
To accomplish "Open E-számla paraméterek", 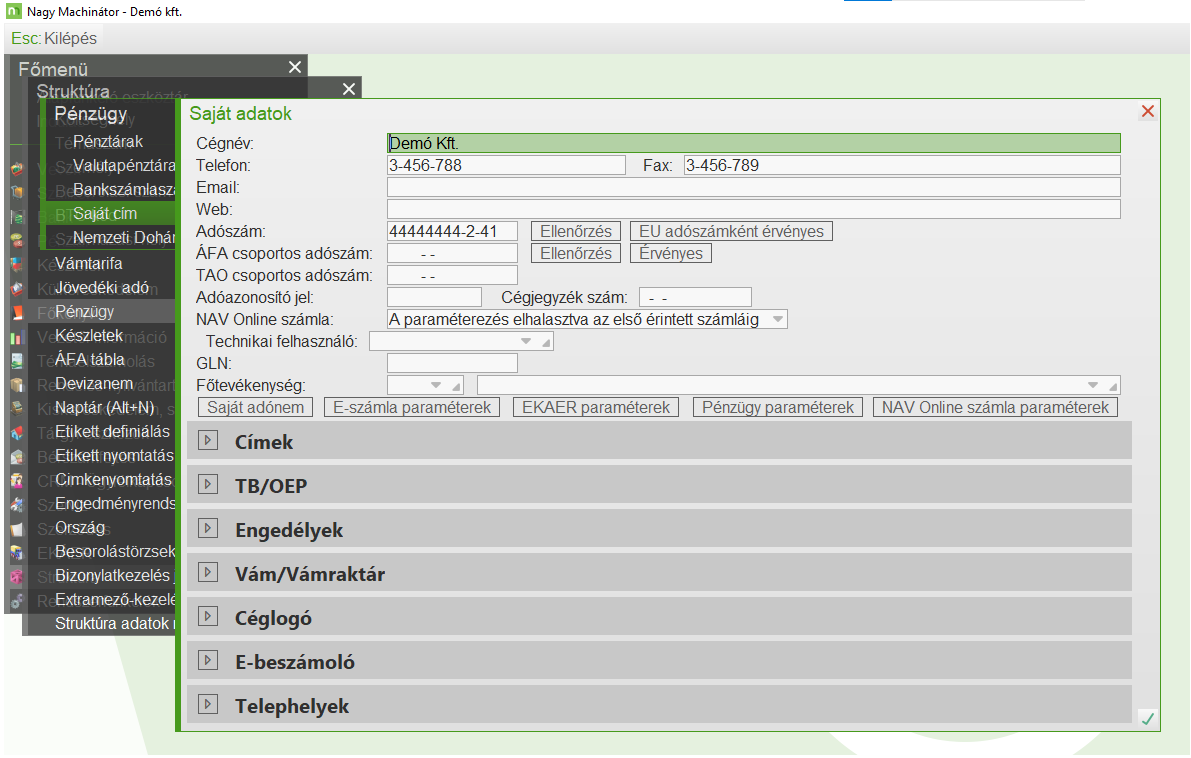I will (412, 408).
